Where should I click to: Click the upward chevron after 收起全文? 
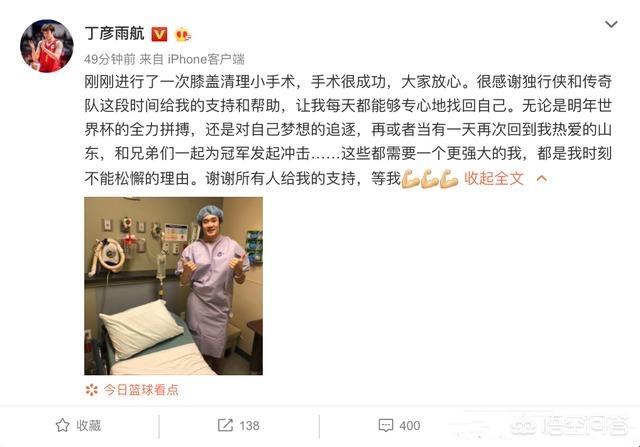click(542, 178)
